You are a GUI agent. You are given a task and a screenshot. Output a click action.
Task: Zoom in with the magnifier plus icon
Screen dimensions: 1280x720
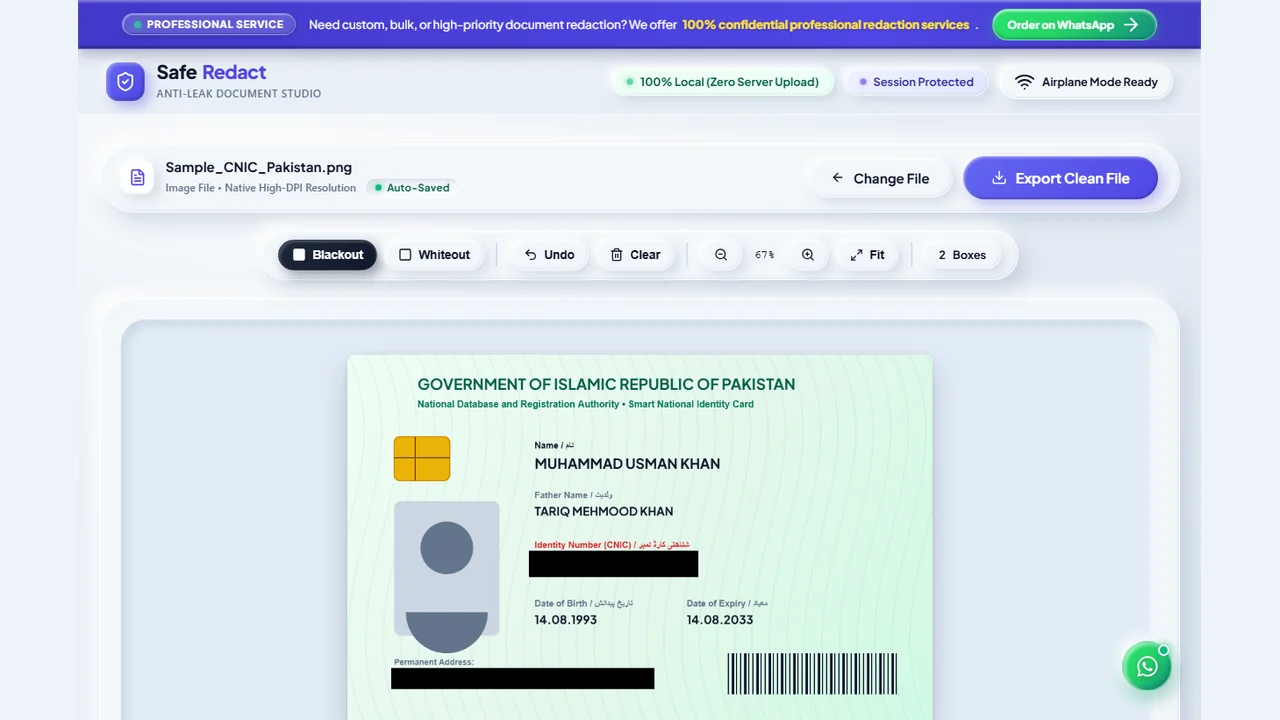click(x=808, y=255)
